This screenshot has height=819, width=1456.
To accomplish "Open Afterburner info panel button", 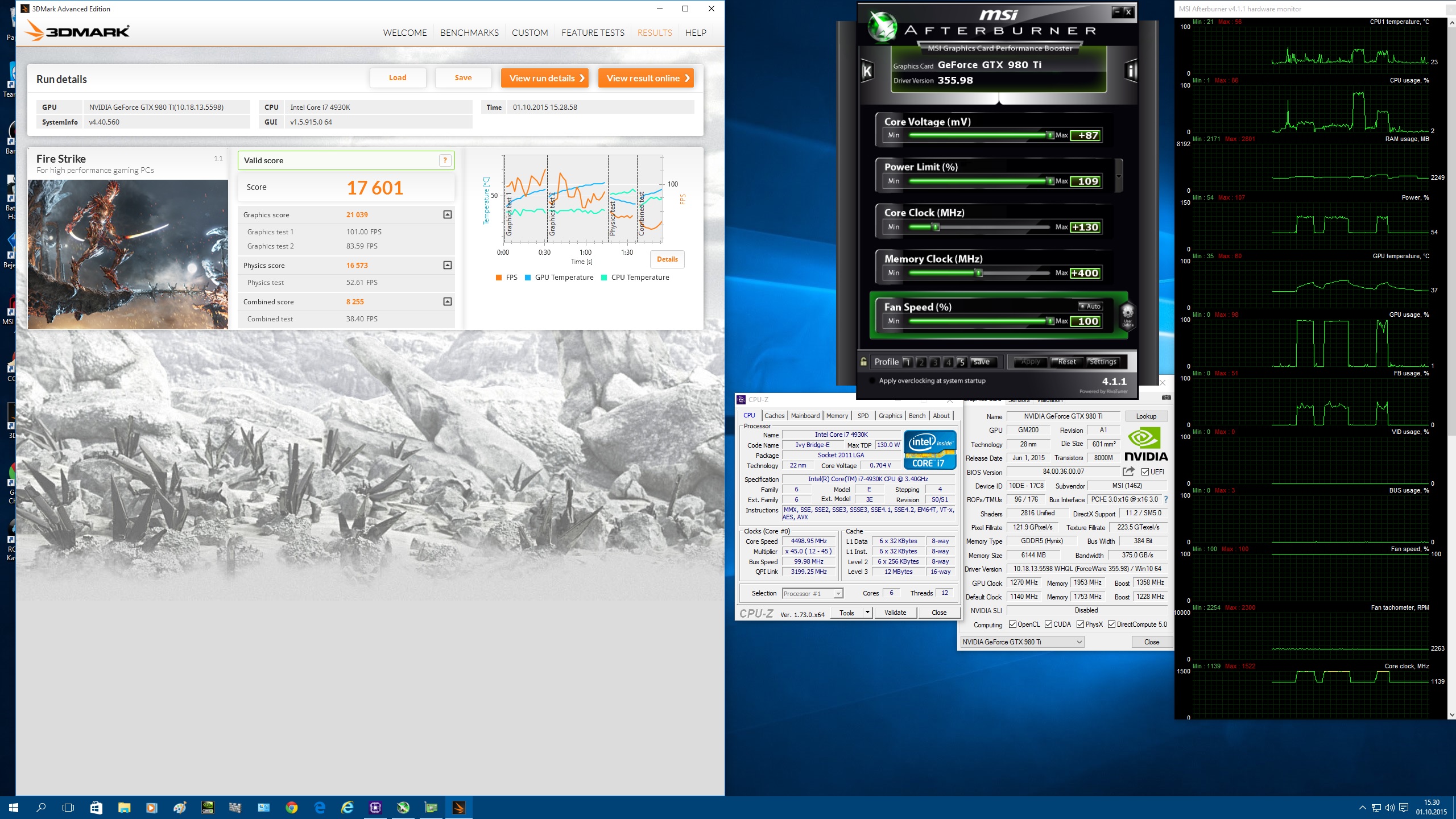I will point(1131,71).
